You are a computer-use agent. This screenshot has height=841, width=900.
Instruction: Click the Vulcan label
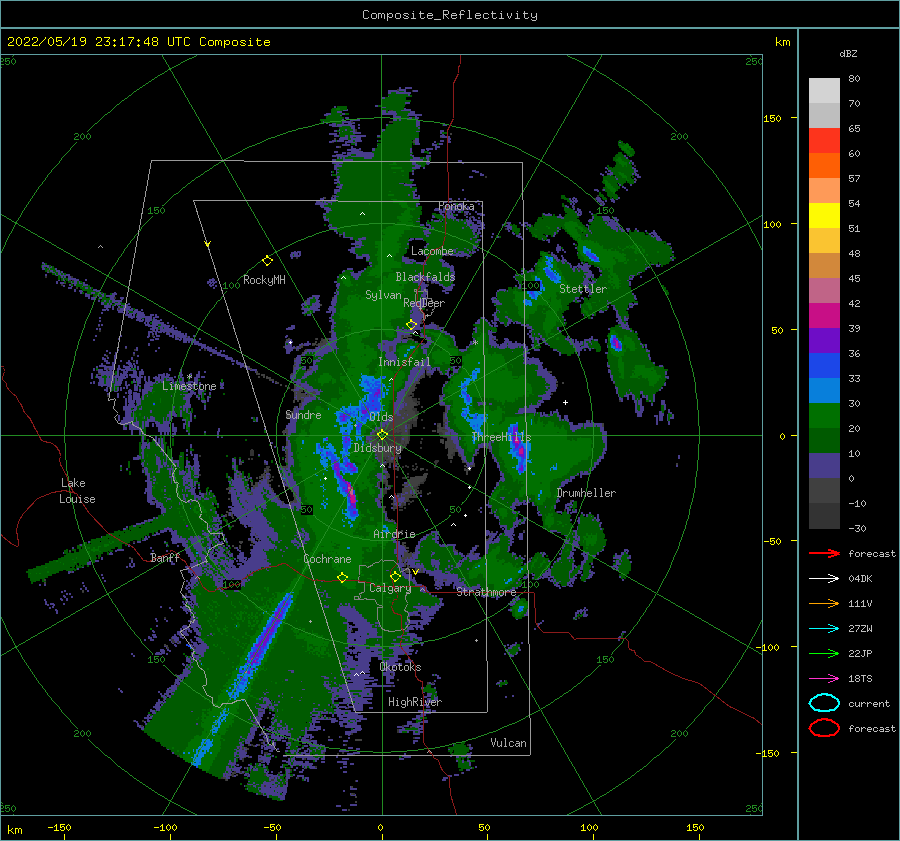[508, 743]
